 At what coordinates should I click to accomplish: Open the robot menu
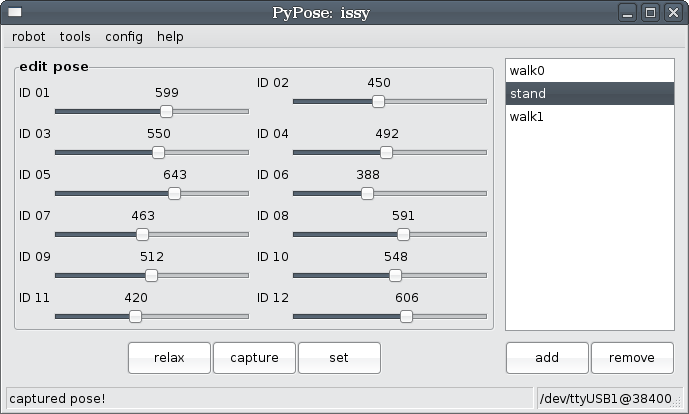[29, 36]
